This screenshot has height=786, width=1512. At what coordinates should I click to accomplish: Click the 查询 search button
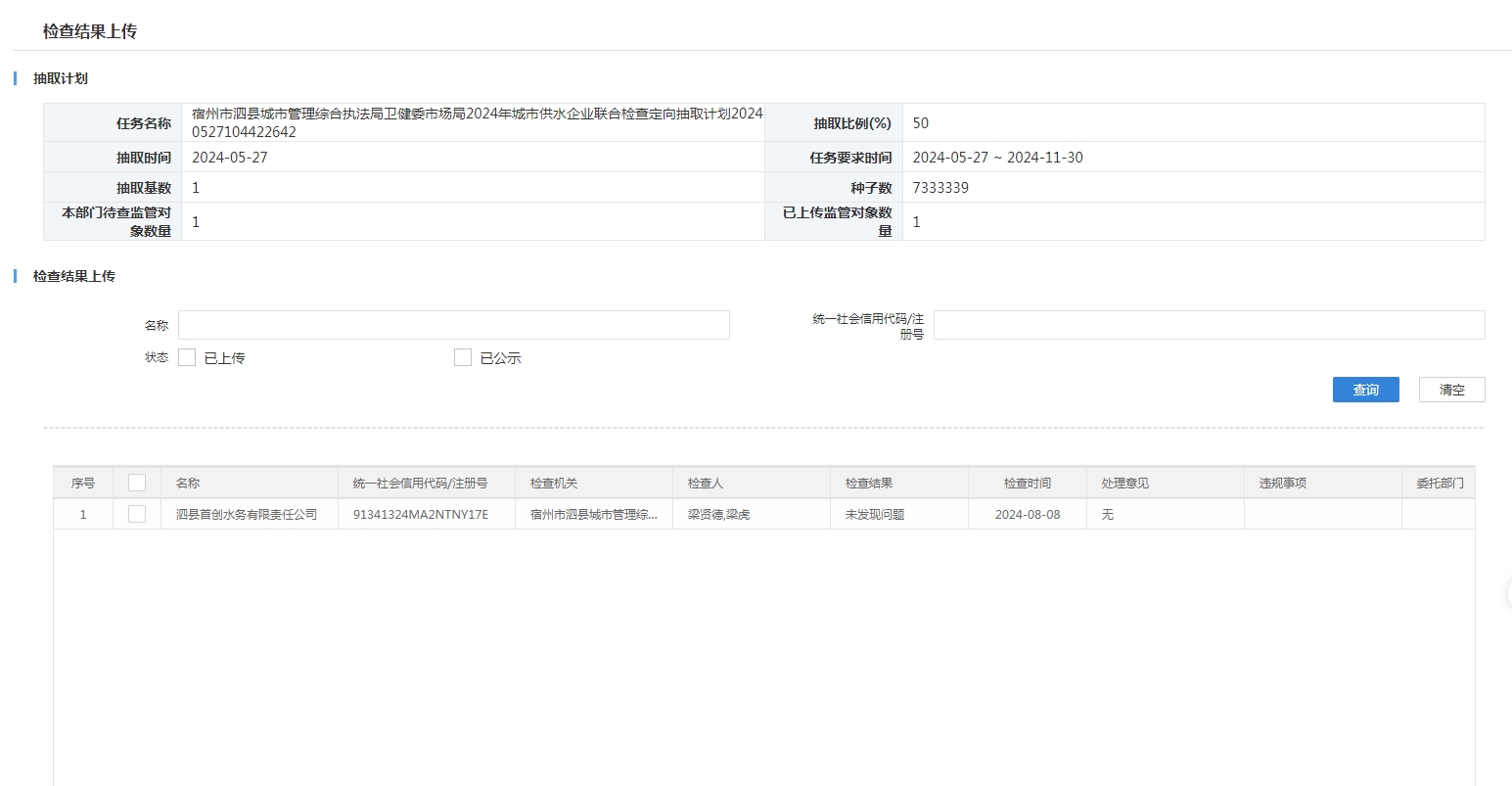[x=1365, y=390]
